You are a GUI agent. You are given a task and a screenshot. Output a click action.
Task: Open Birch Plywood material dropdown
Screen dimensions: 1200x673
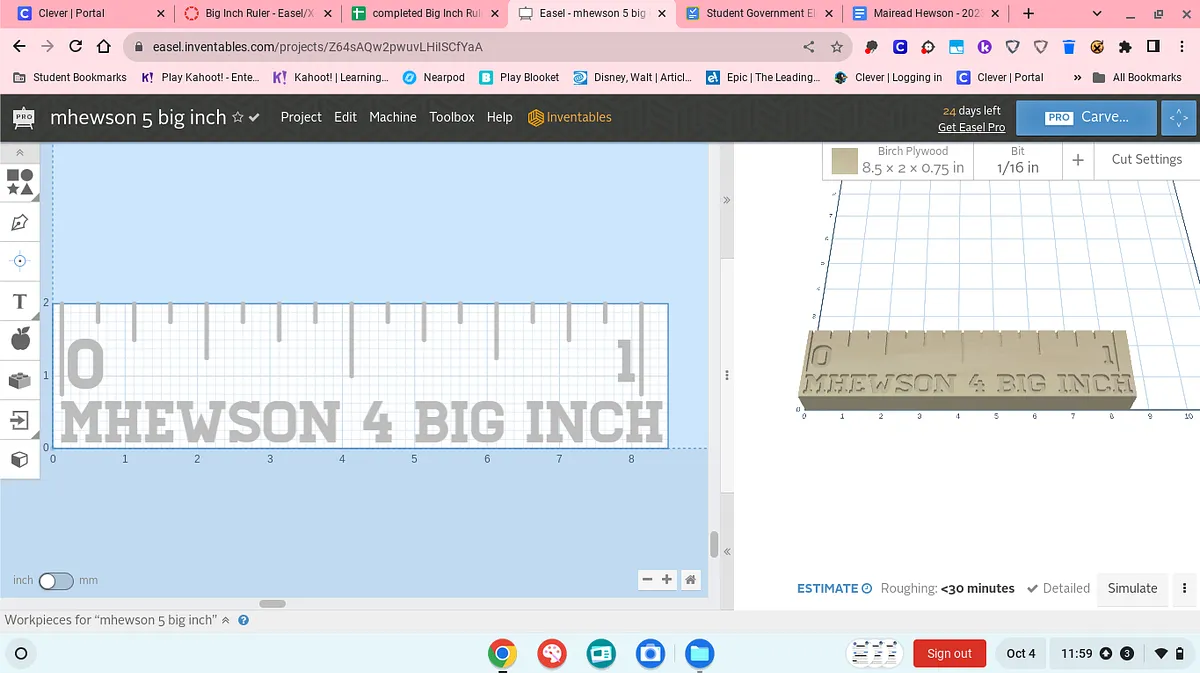pos(912,160)
